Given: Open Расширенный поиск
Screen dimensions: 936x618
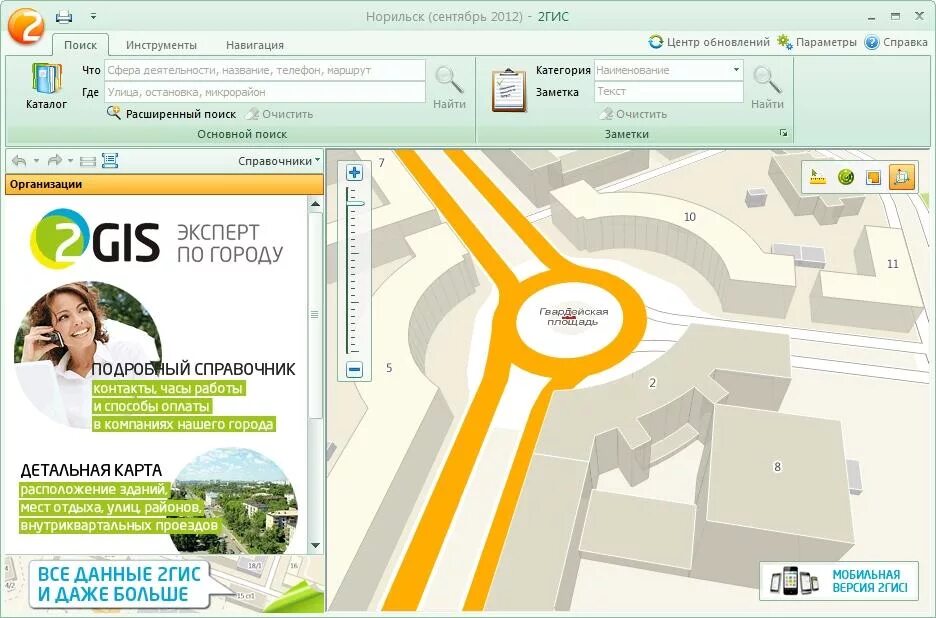Looking at the screenshot, I should pyautogui.click(x=171, y=113).
